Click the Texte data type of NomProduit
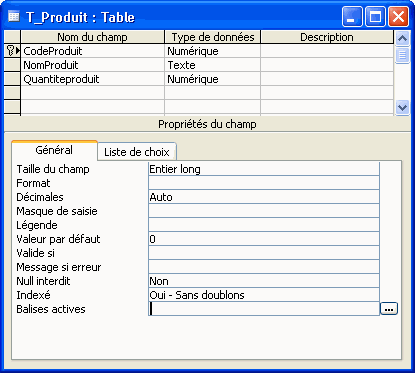 [212, 65]
